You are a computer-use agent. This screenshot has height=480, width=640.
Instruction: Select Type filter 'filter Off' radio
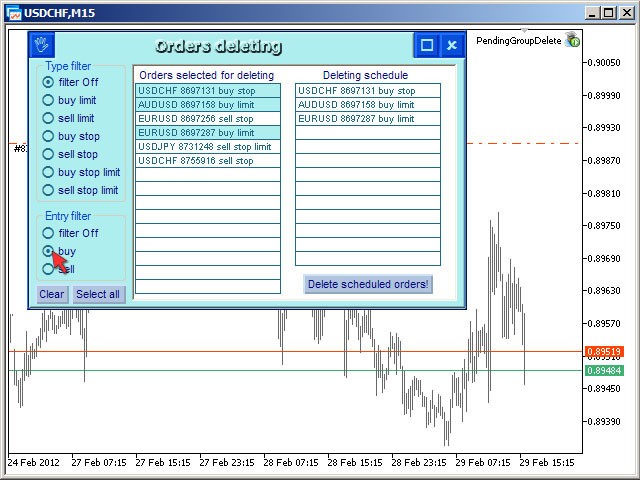48,82
